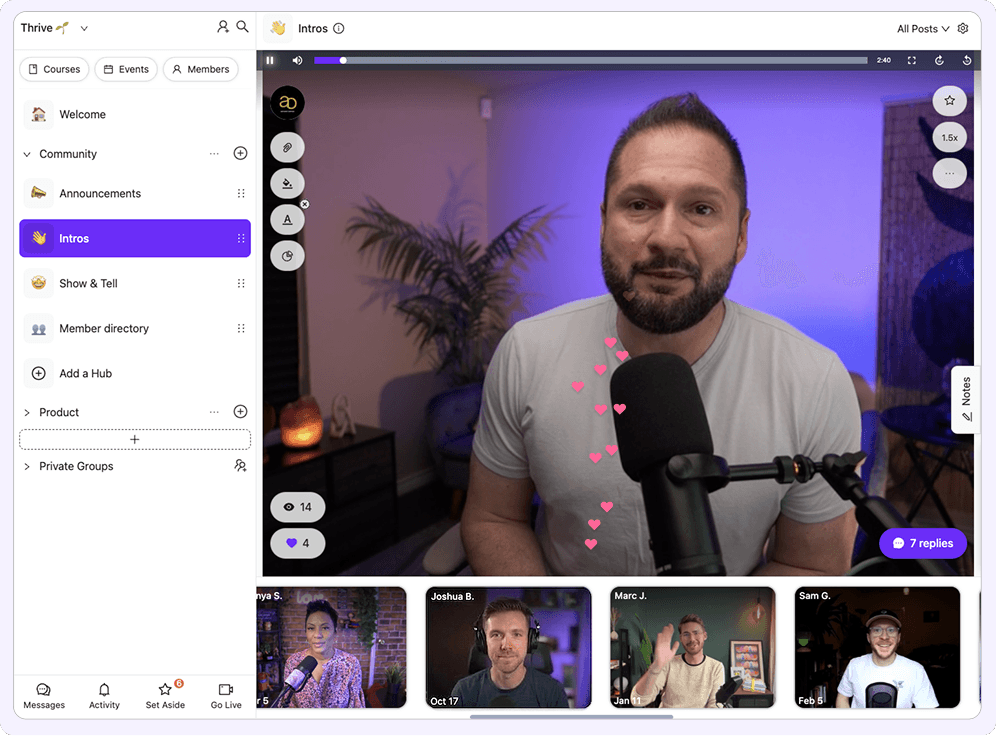The image size is (996, 736).
Task: Open the Announcements hub
Action: coord(135,193)
